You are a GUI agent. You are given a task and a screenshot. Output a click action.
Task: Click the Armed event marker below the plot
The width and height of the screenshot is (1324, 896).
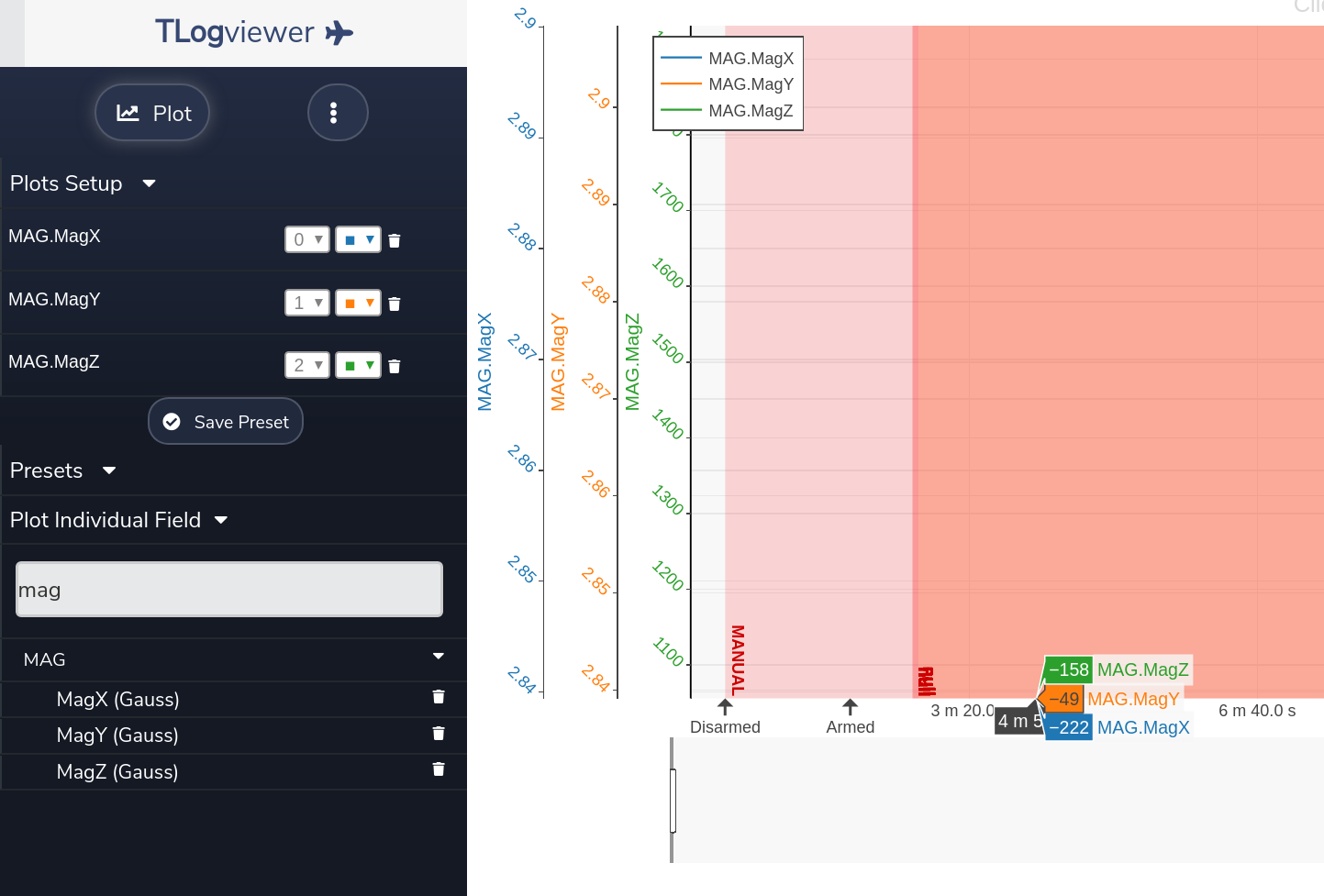(850, 711)
